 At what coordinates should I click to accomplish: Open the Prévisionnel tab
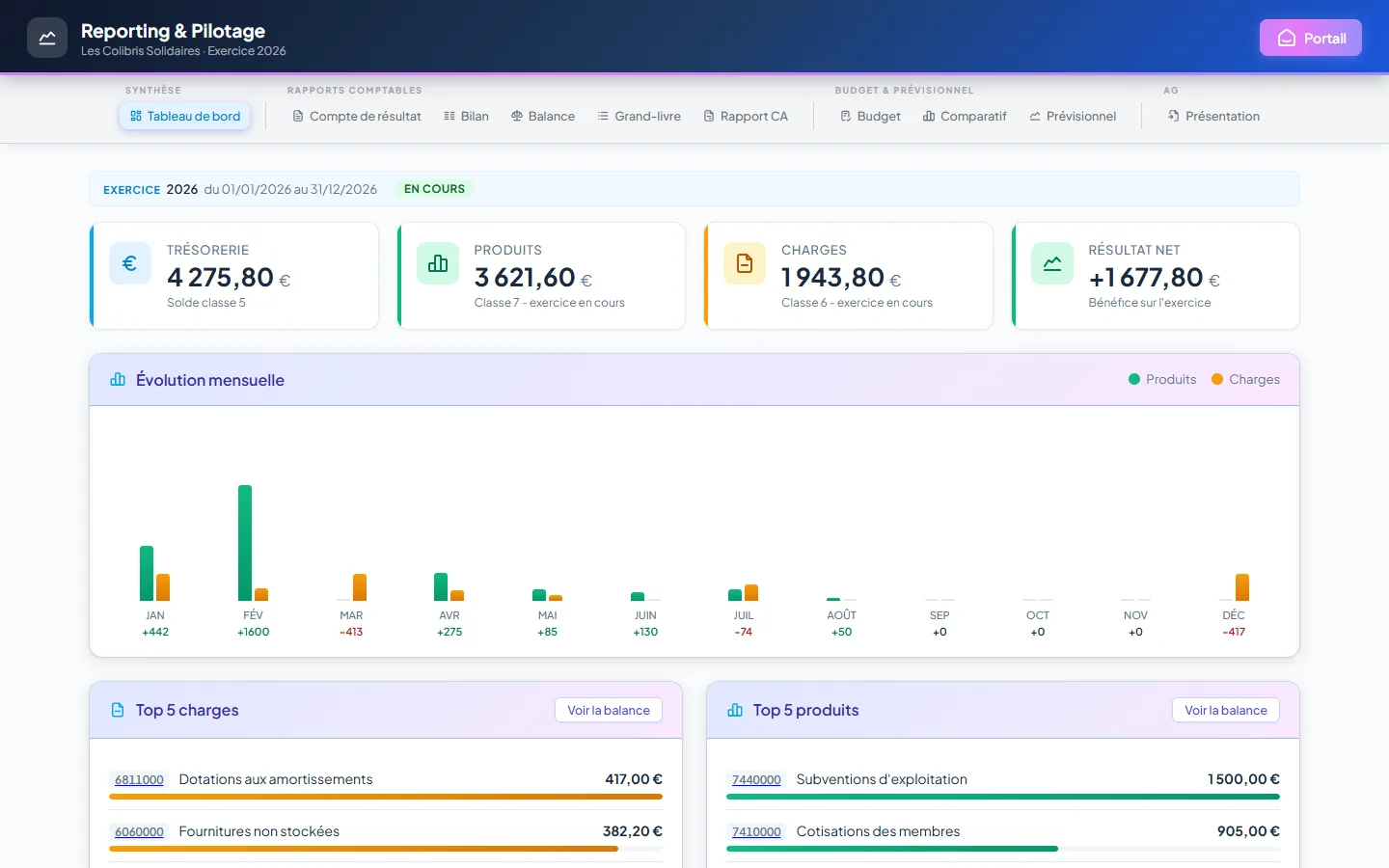[1073, 116]
